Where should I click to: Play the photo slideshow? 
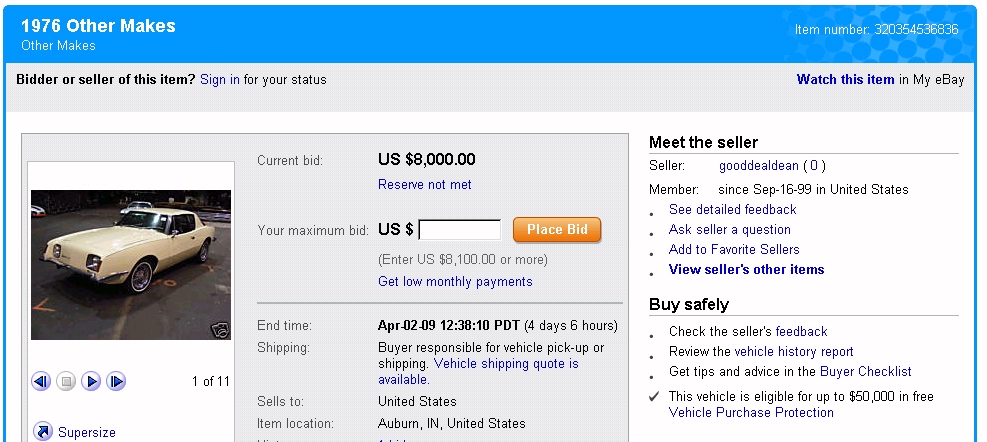pos(91,381)
